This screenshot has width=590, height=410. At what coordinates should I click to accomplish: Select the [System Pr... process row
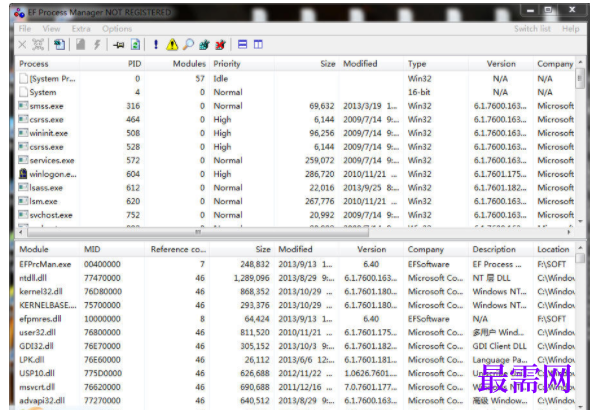[295, 79]
